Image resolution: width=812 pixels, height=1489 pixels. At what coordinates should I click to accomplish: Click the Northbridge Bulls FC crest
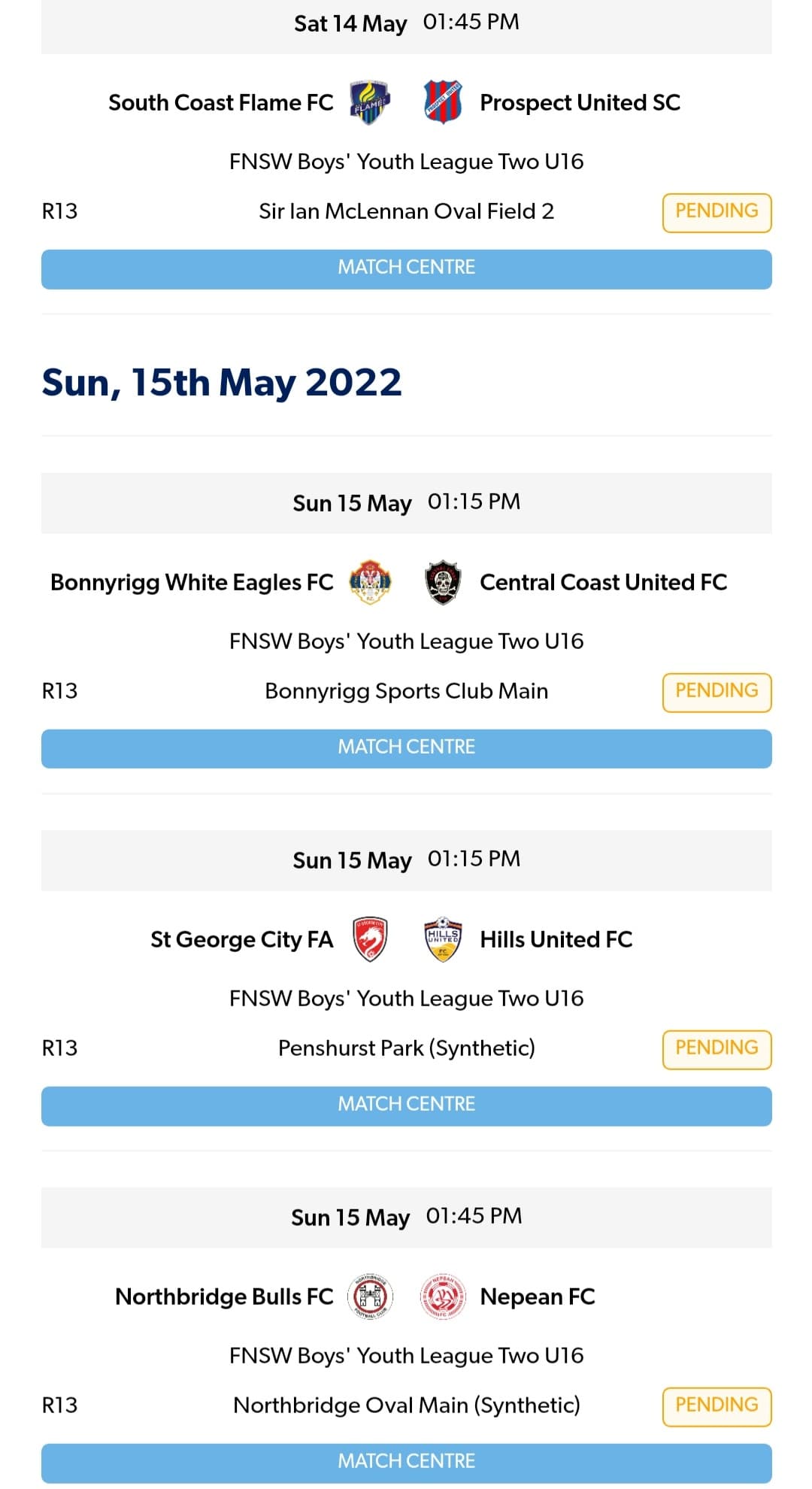pos(368,1296)
